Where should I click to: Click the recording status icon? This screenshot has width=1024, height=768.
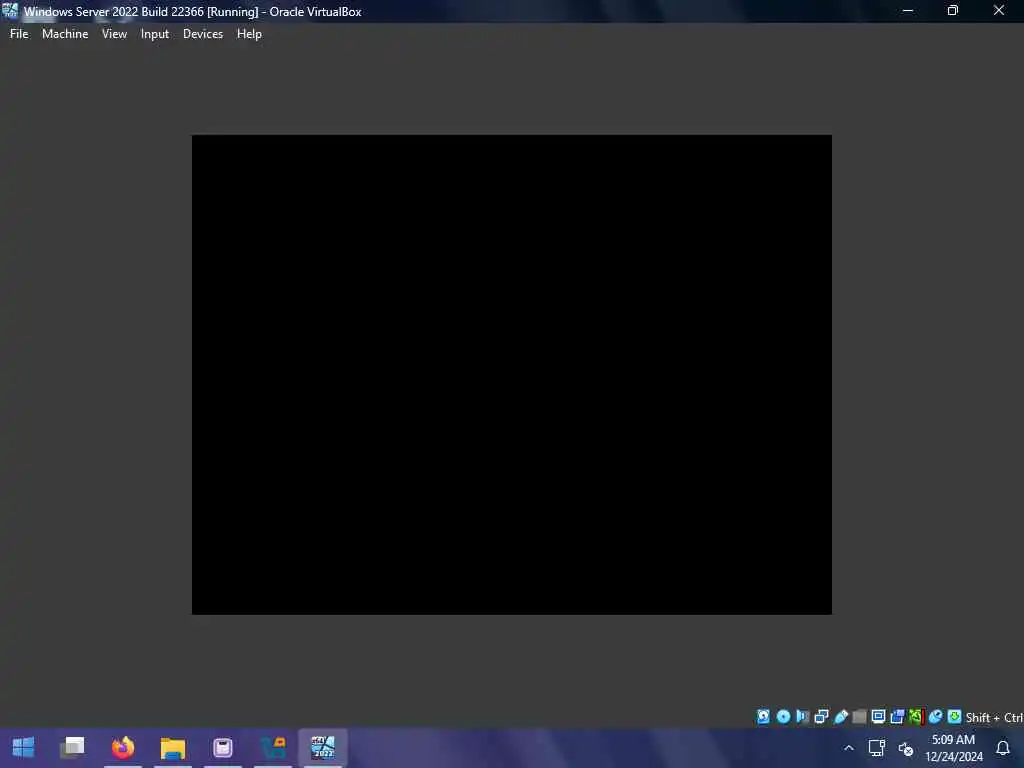click(897, 716)
